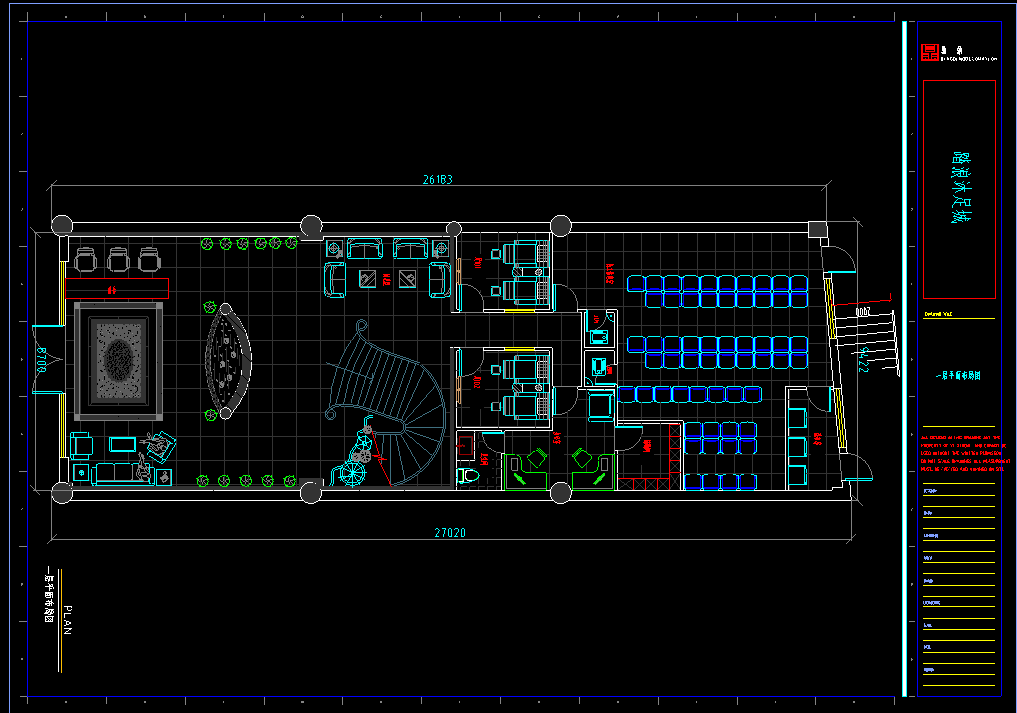Select the first green plant in the top row
This screenshot has height=713, width=1017.
coord(208,243)
